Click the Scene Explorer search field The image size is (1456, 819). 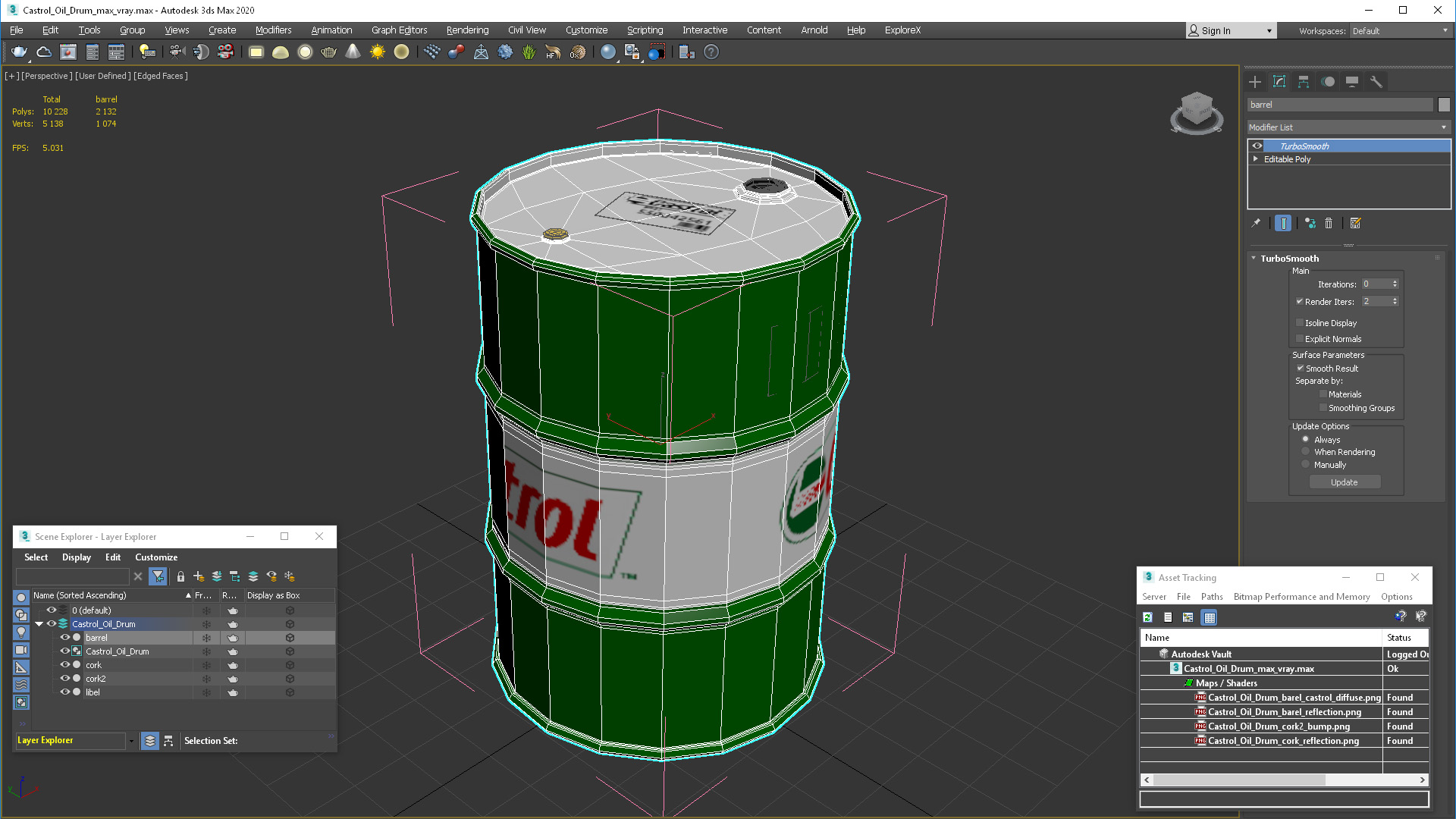click(x=73, y=576)
